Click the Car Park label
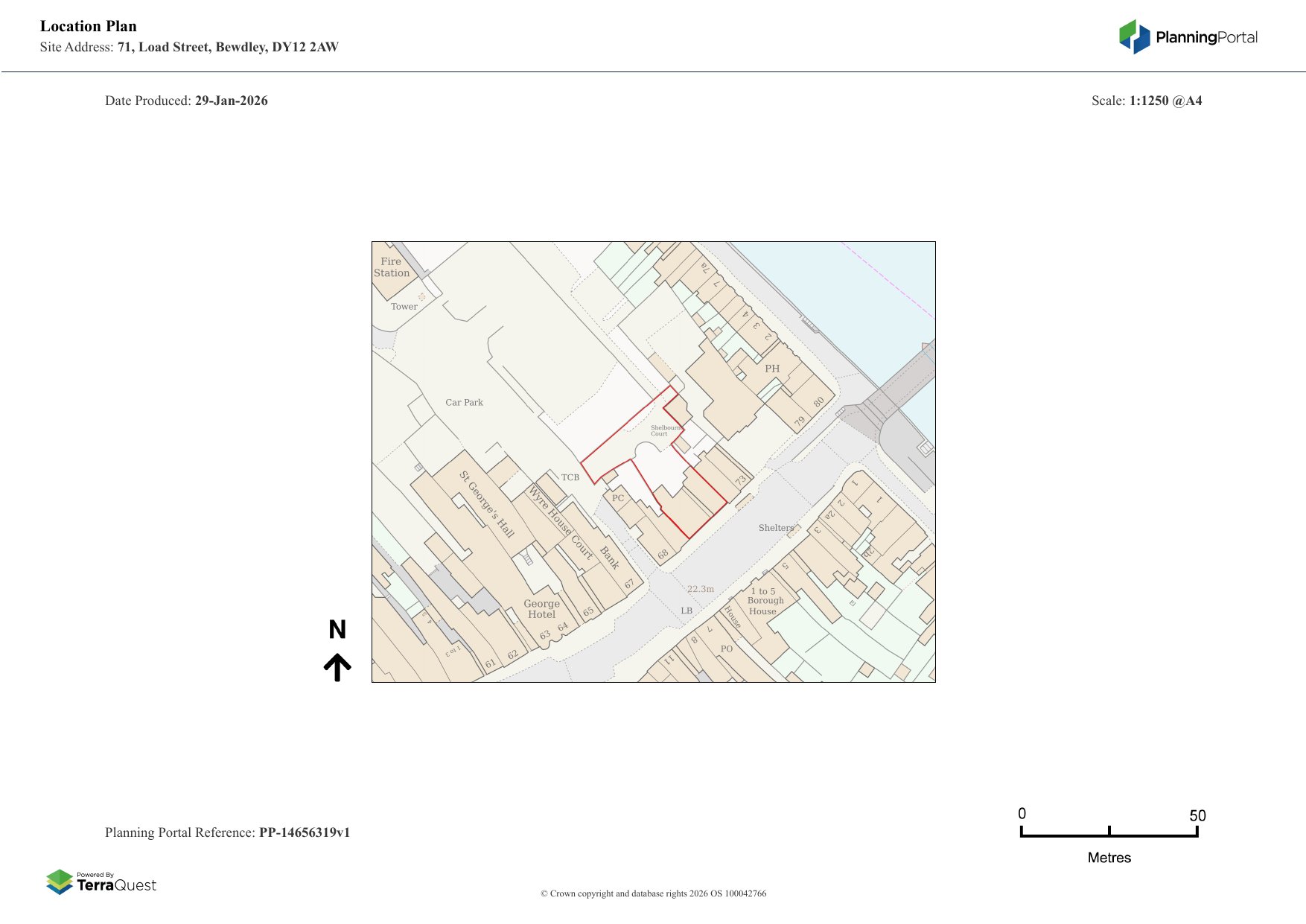The image size is (1306, 924). click(x=464, y=403)
